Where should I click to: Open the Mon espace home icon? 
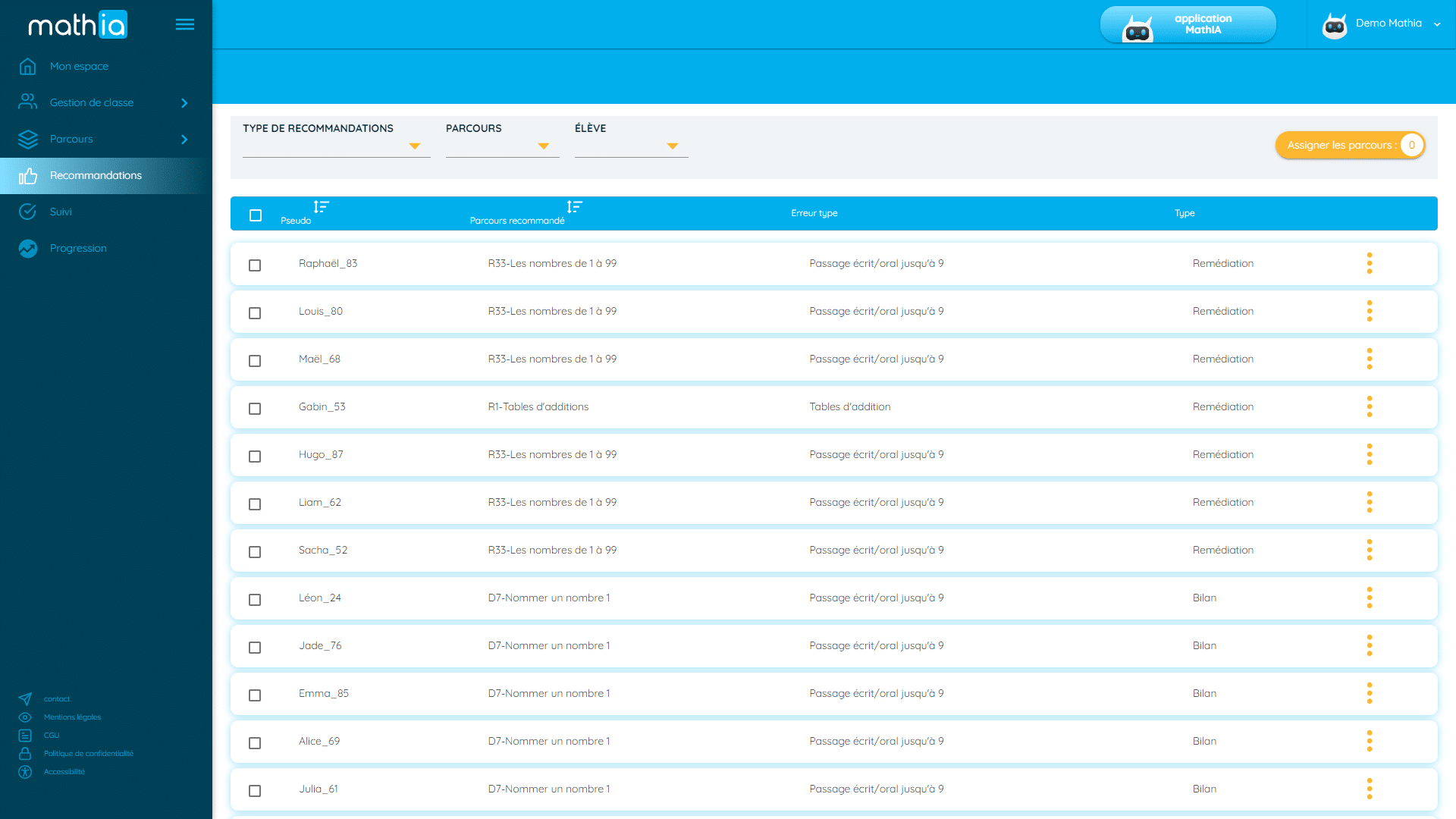[28, 67]
